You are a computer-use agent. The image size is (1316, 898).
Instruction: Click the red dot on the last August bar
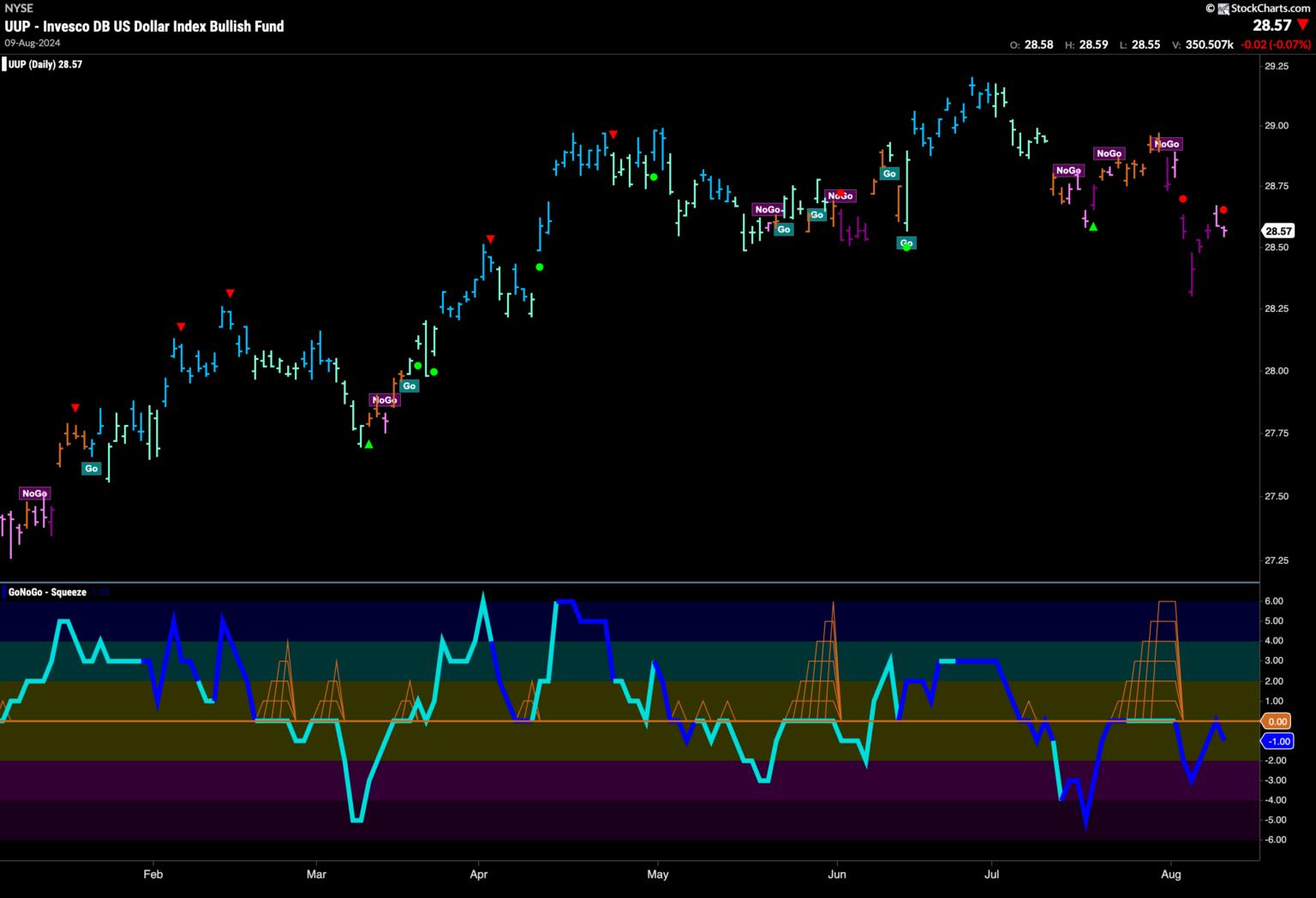coord(1224,210)
